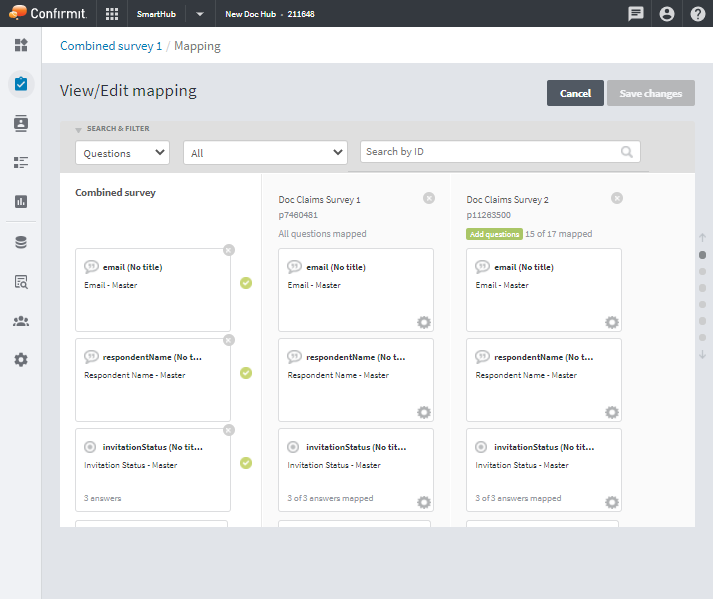713x599 pixels.
Task: Go to Combined survey 1 breadcrumb
Action: click(x=111, y=46)
